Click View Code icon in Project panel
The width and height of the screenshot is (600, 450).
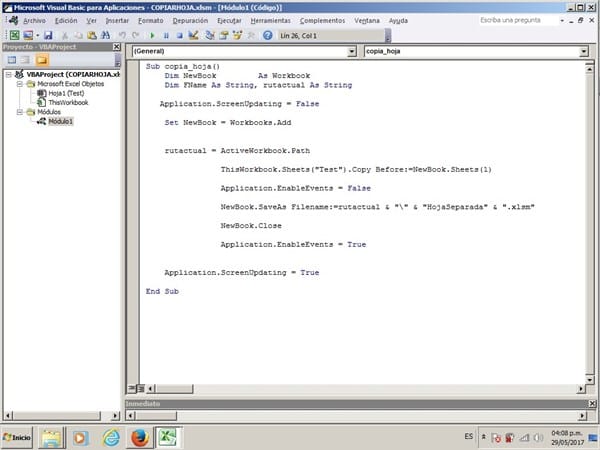click(x=11, y=61)
